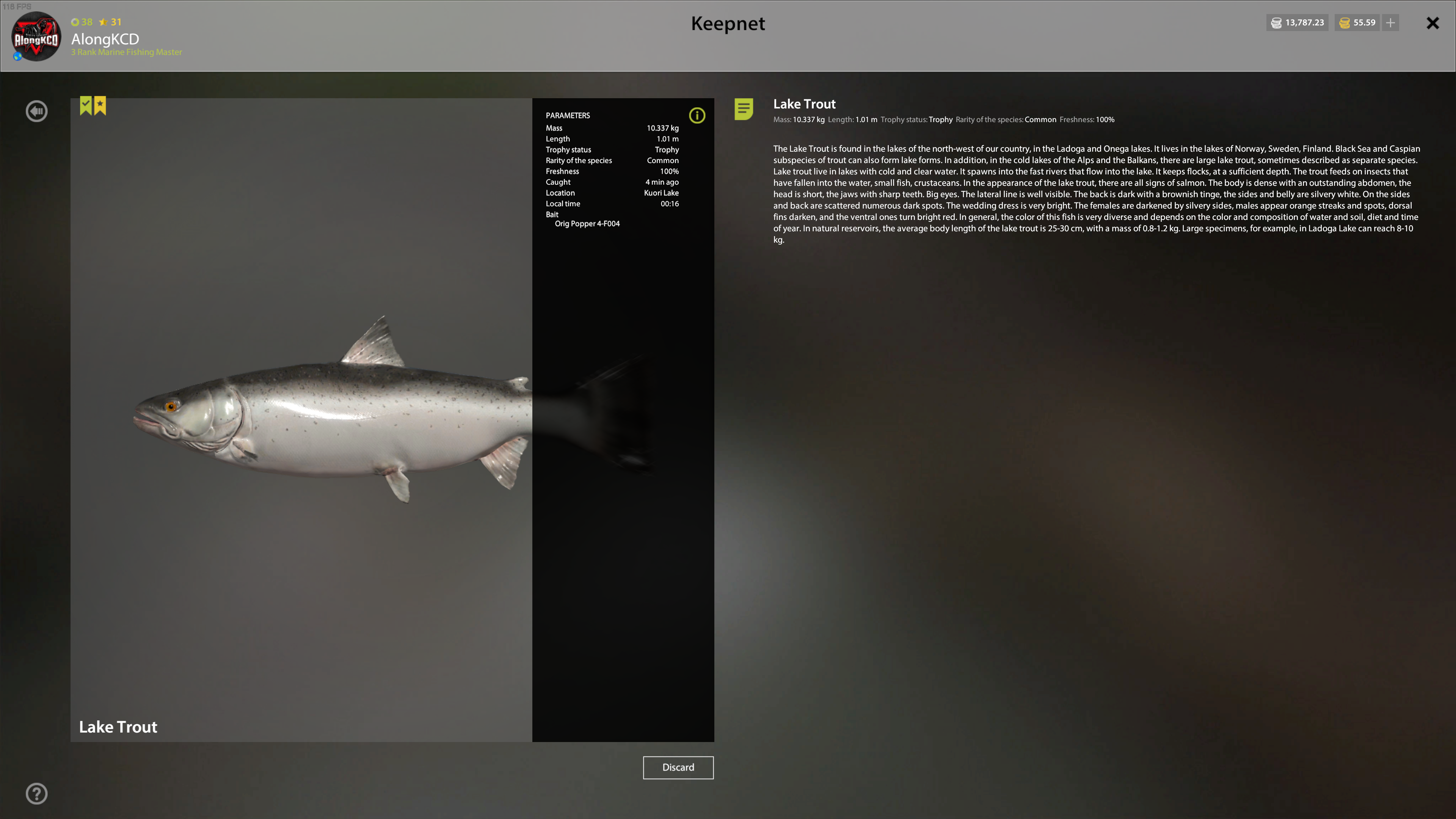Add currency with the plus button
The width and height of the screenshot is (1456, 819).
pyautogui.click(x=1390, y=23)
